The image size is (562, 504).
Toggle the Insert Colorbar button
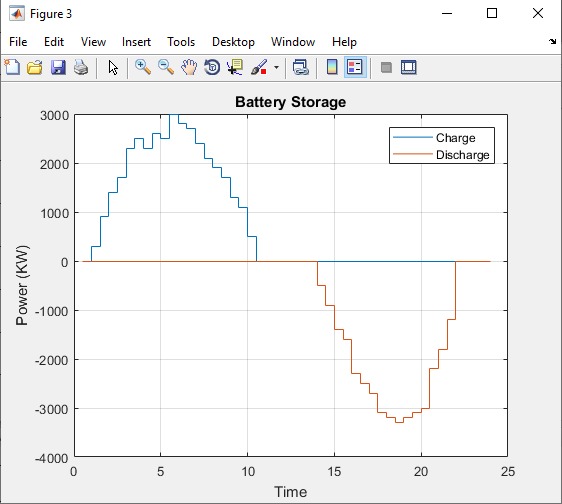pos(332,67)
